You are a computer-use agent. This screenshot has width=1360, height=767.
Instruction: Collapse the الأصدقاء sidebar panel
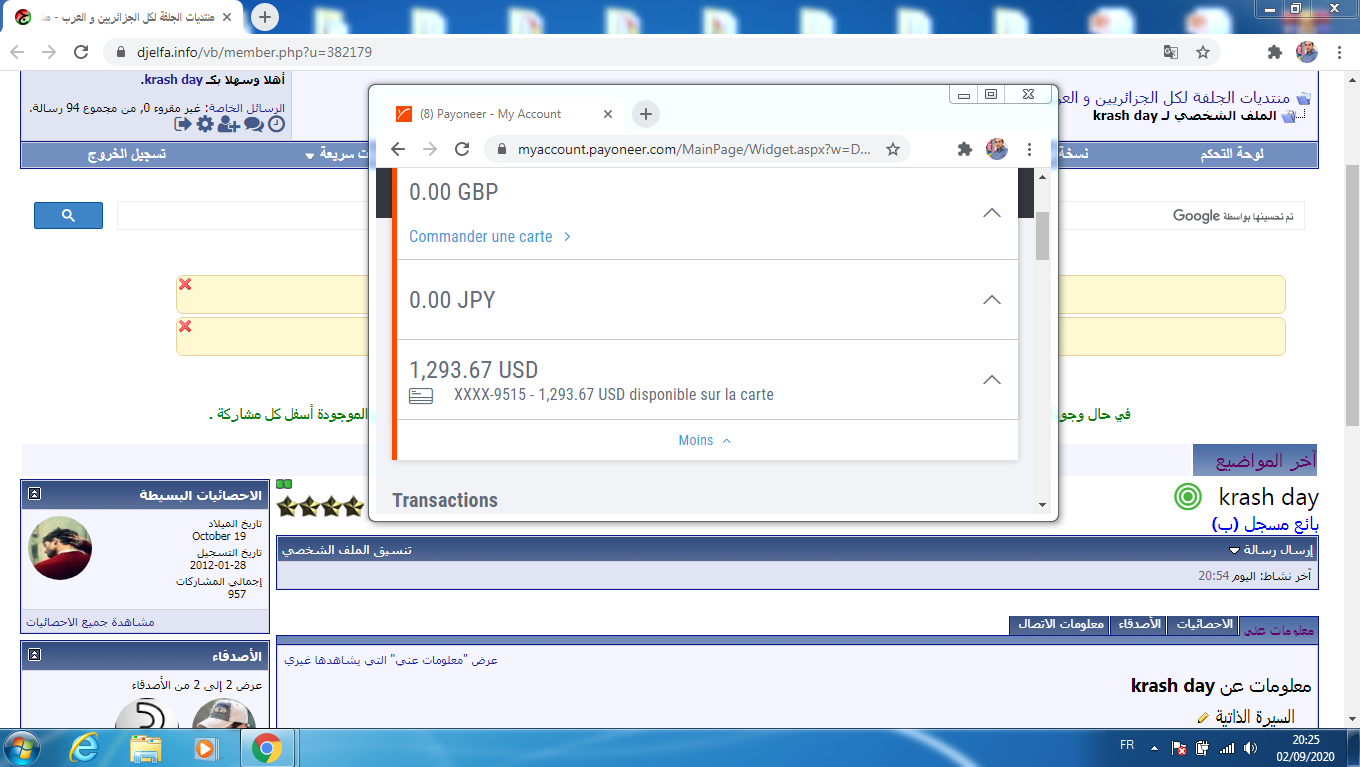click(34, 655)
